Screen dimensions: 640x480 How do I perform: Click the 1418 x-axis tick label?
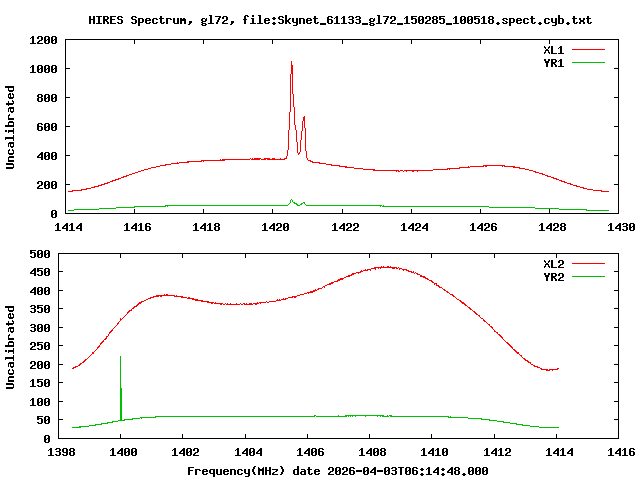tap(206, 227)
